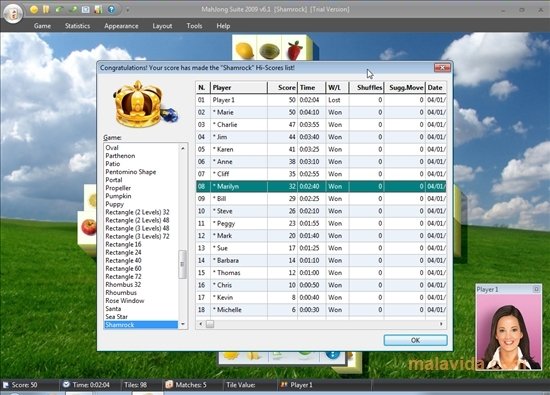Click the Score 50 status bar icon

click(6, 385)
